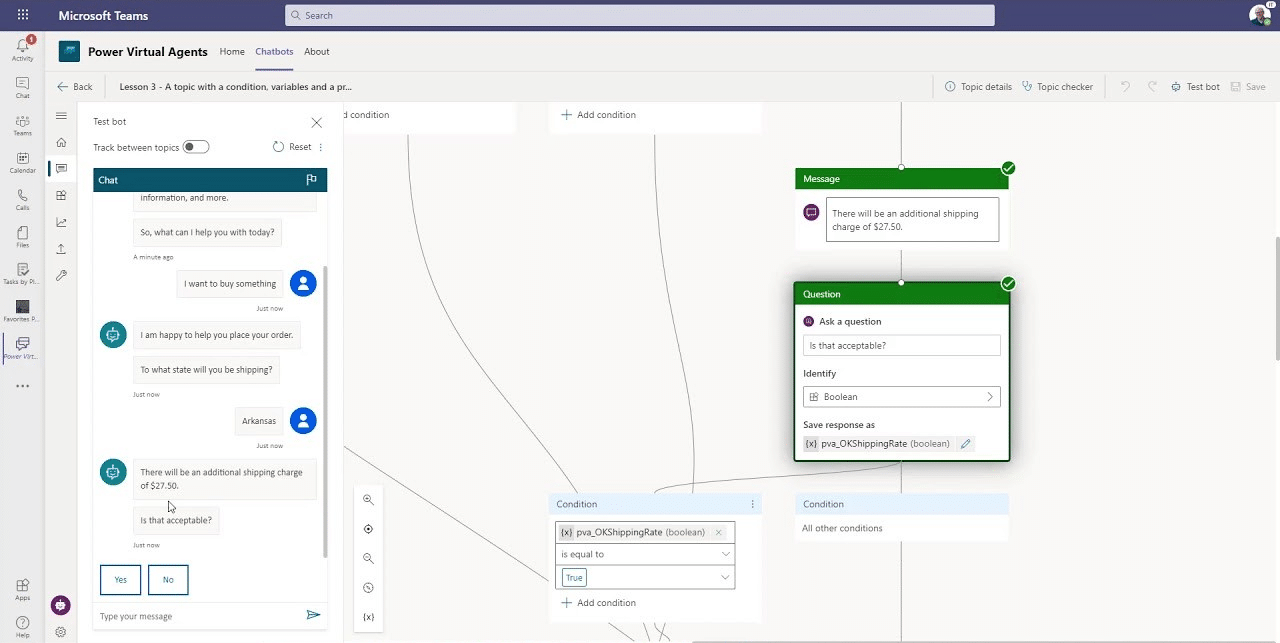Answer No in the test chat
This screenshot has height=643, width=1280.
tap(168, 580)
